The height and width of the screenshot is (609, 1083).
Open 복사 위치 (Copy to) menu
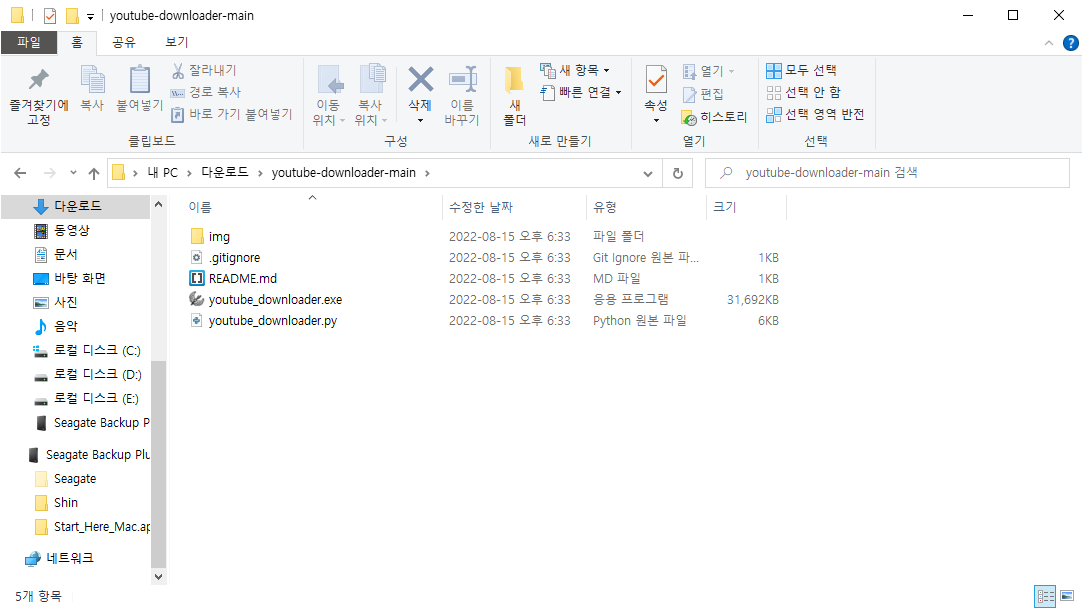point(371,97)
